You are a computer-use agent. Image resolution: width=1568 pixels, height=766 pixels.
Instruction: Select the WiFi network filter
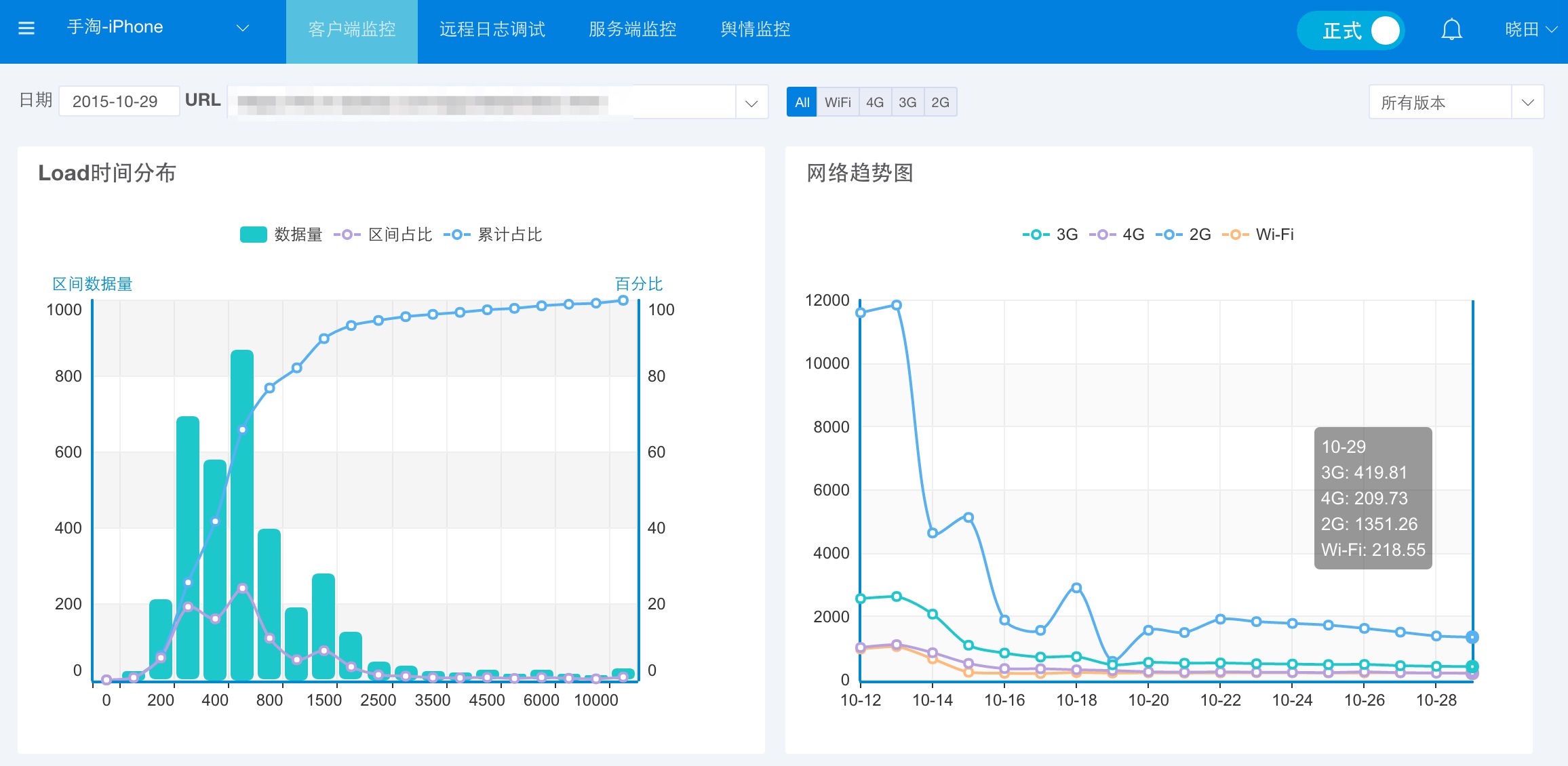[838, 102]
